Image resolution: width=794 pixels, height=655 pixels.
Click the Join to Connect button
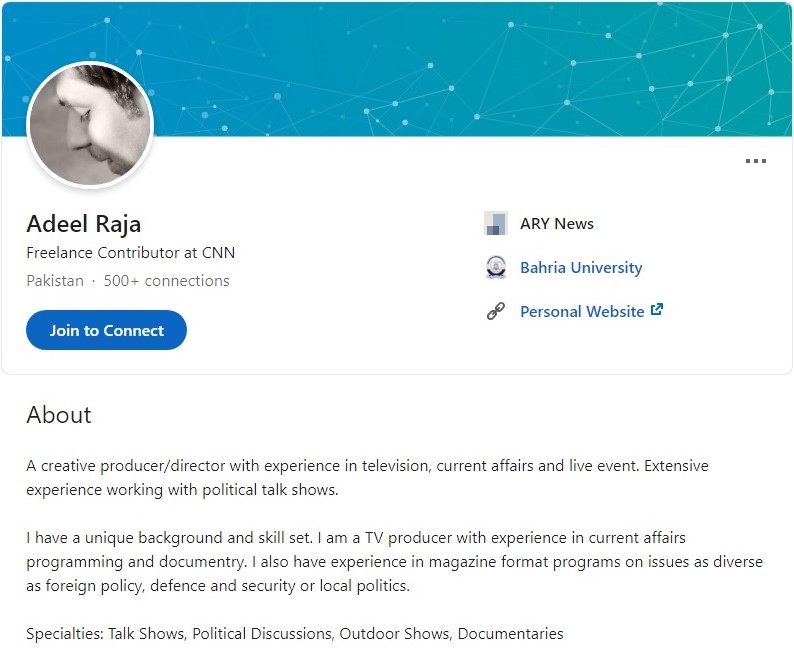[x=106, y=330]
